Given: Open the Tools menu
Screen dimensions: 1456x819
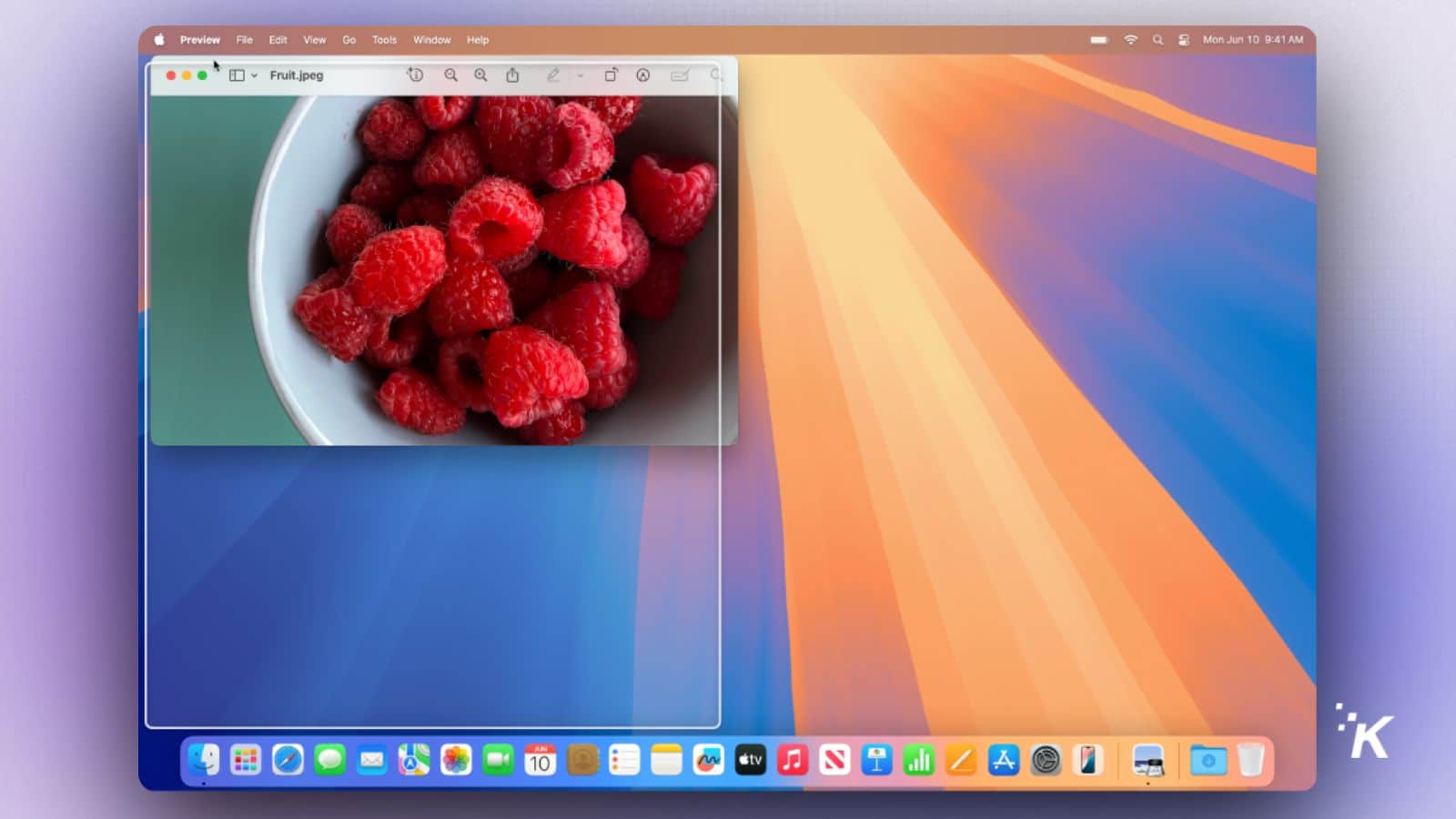Looking at the screenshot, I should (x=385, y=40).
